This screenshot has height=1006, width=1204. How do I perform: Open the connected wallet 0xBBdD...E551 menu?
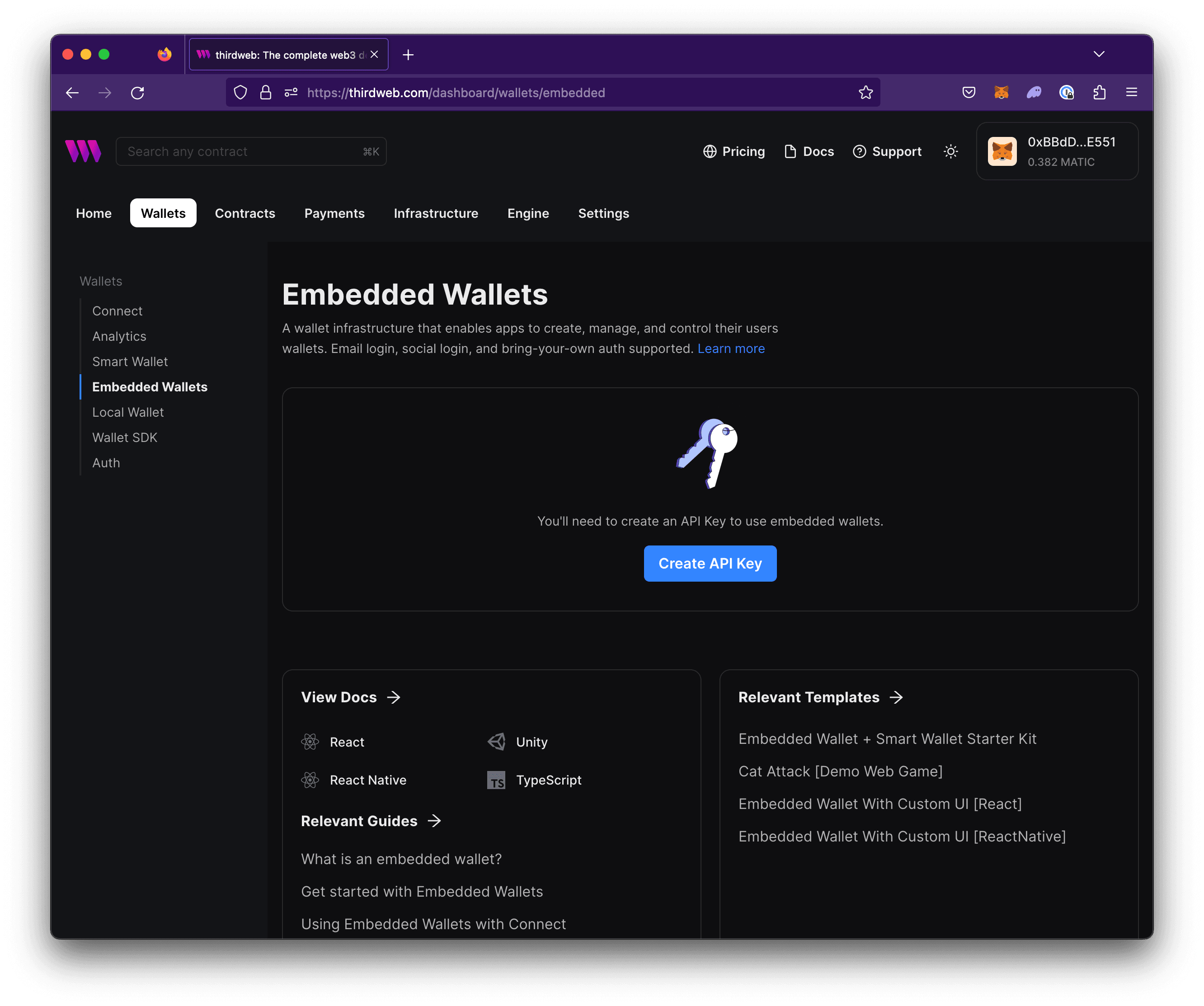pos(1057,151)
